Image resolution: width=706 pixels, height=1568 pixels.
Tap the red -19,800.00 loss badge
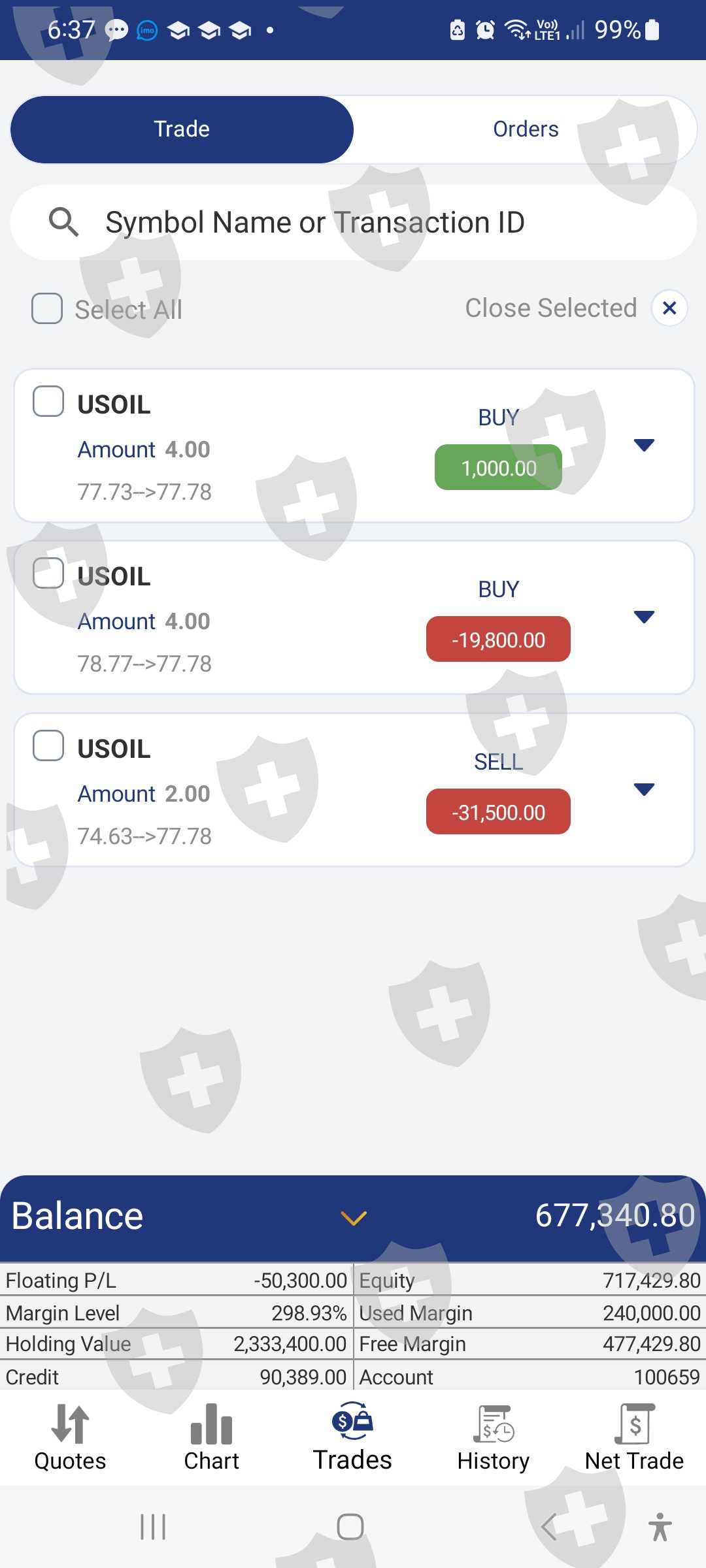pyautogui.click(x=498, y=640)
